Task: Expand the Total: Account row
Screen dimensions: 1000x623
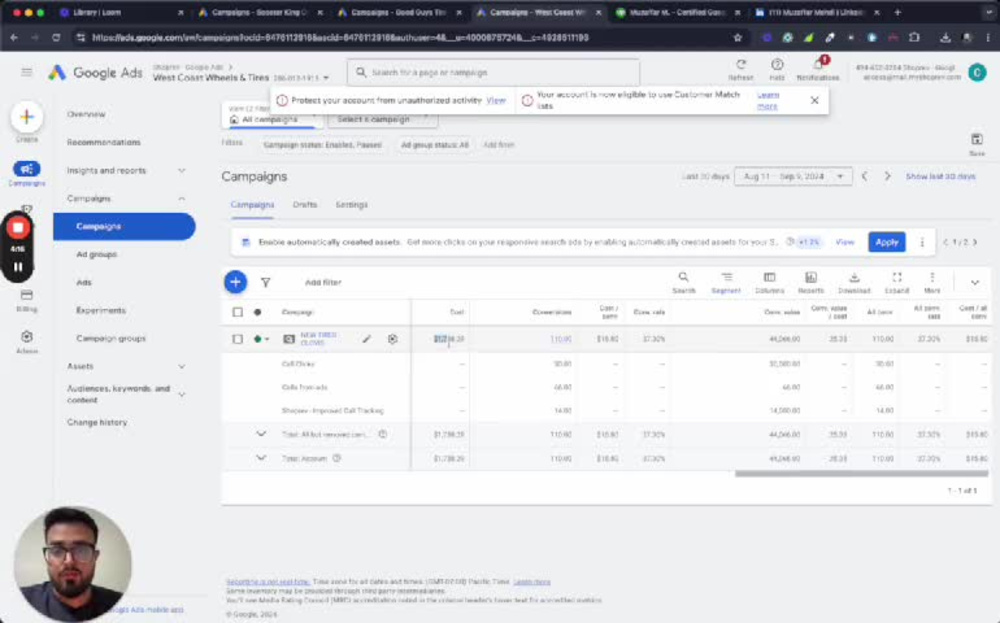Action: [261, 458]
